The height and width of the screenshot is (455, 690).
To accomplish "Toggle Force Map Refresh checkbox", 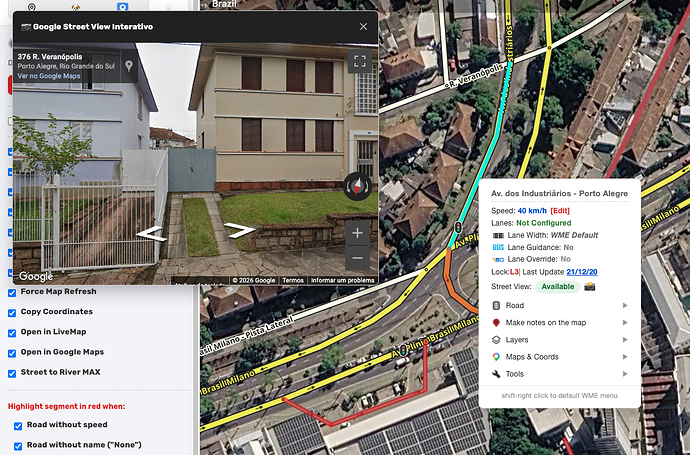I will click(x=12, y=293).
